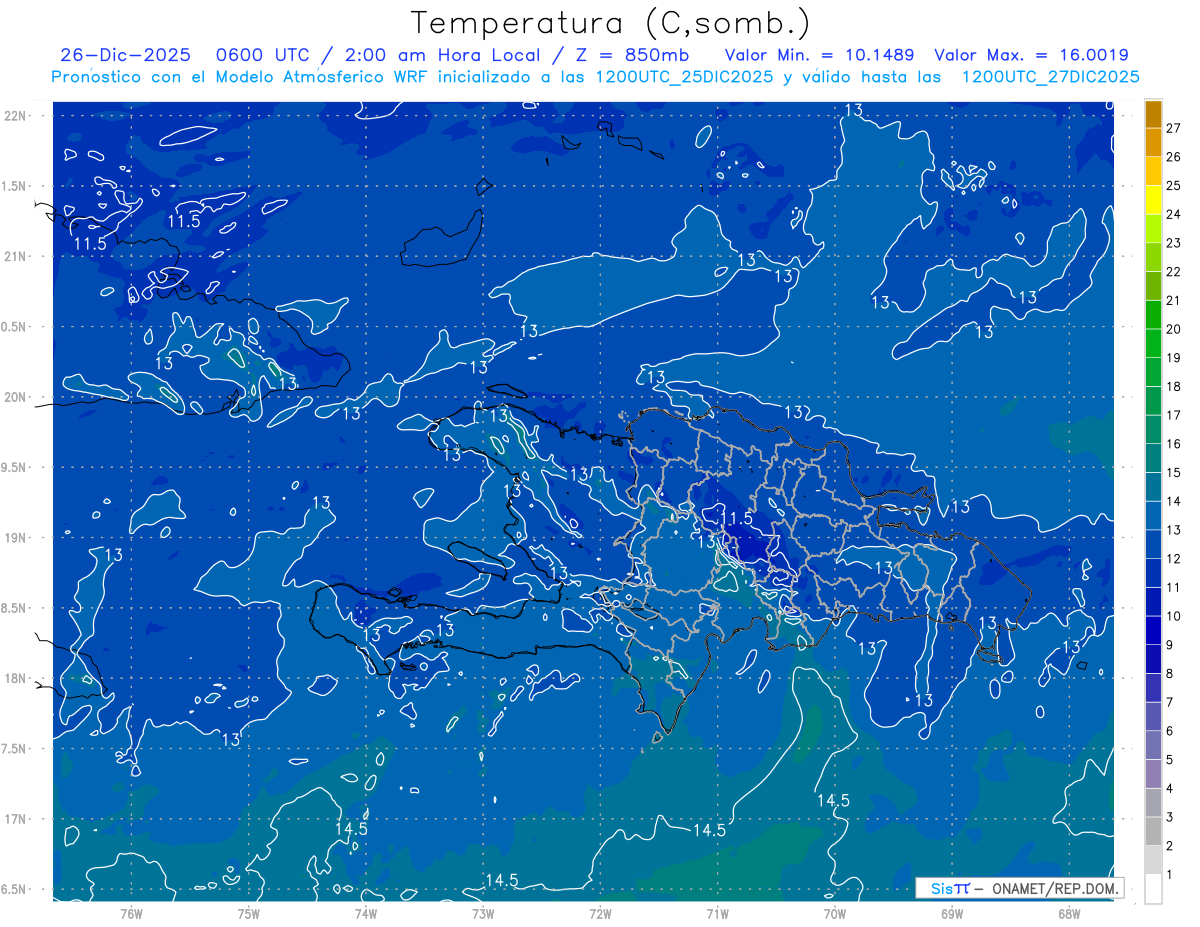Image resolution: width=1200 pixels, height=927 pixels.
Task: Click the 14.5 contour label near 73W bottom edge
Action: (x=501, y=880)
